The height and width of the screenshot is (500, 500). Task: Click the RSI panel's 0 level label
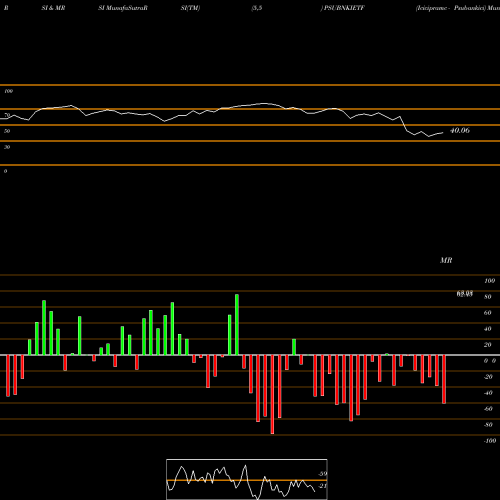click(x=5, y=171)
